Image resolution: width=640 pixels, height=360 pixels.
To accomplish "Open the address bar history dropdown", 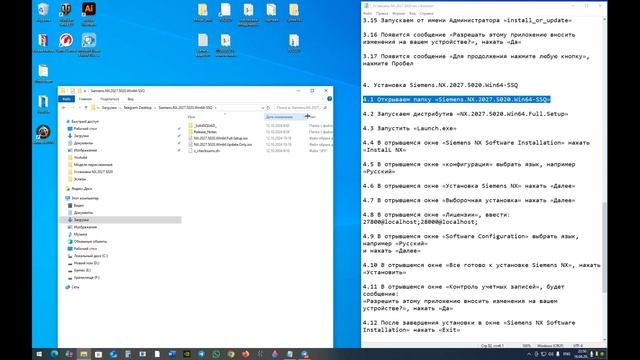I will [262, 108].
